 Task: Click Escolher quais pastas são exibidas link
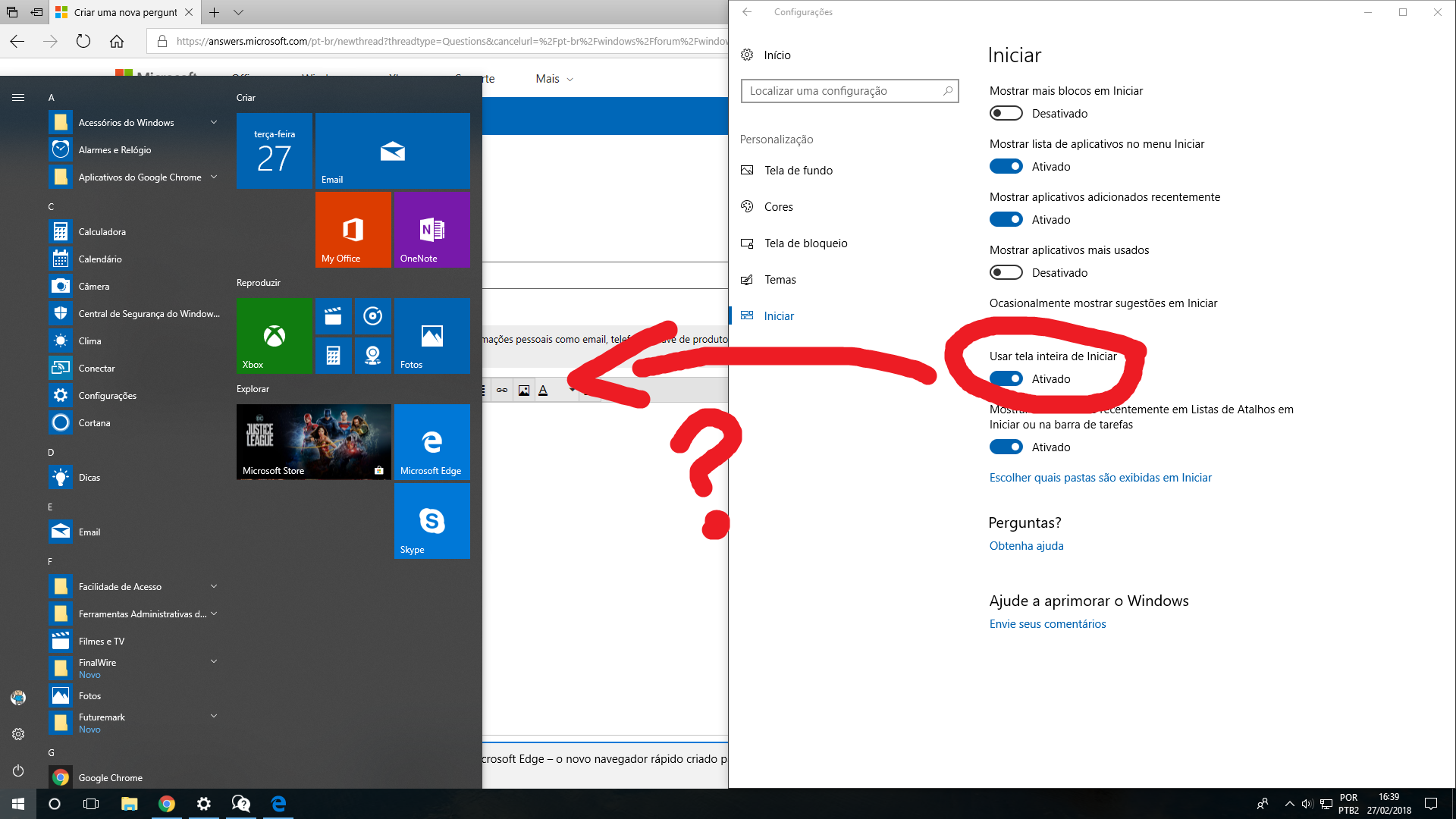(1100, 477)
